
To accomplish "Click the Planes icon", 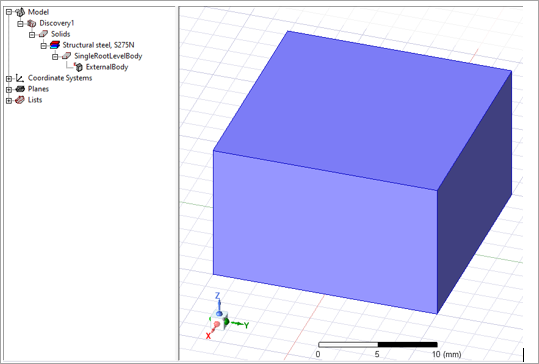I will [x=20, y=89].
